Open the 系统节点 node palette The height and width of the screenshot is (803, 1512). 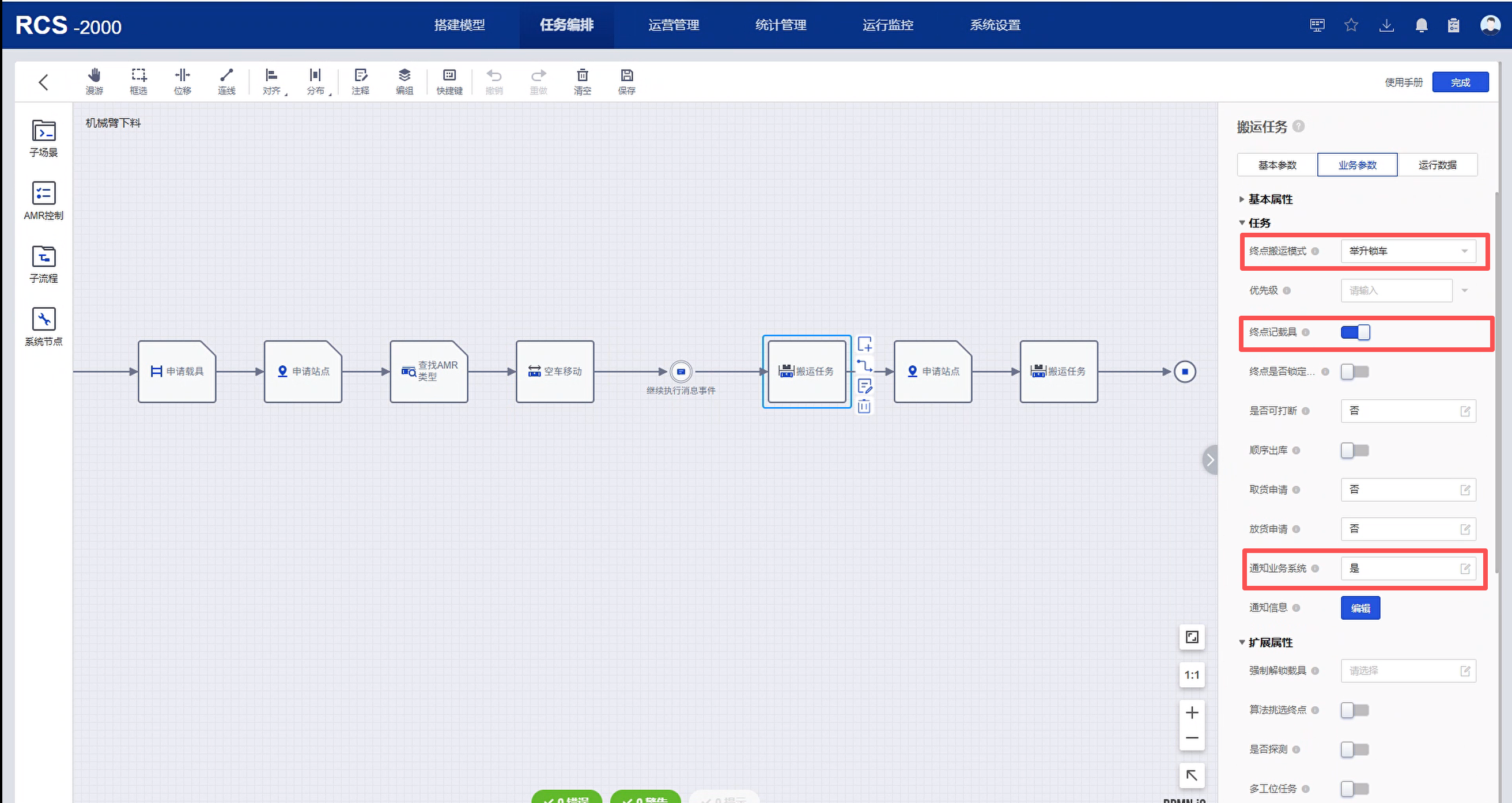(x=43, y=328)
